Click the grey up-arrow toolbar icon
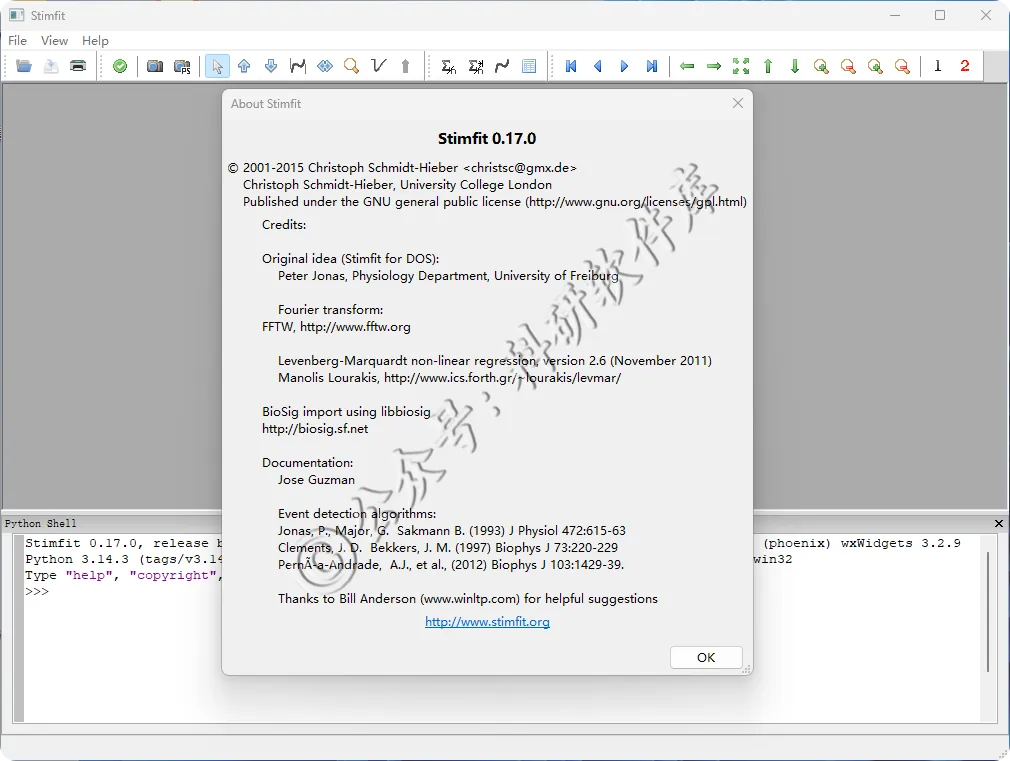Screen dimensions: 1010x761 (x=405, y=66)
